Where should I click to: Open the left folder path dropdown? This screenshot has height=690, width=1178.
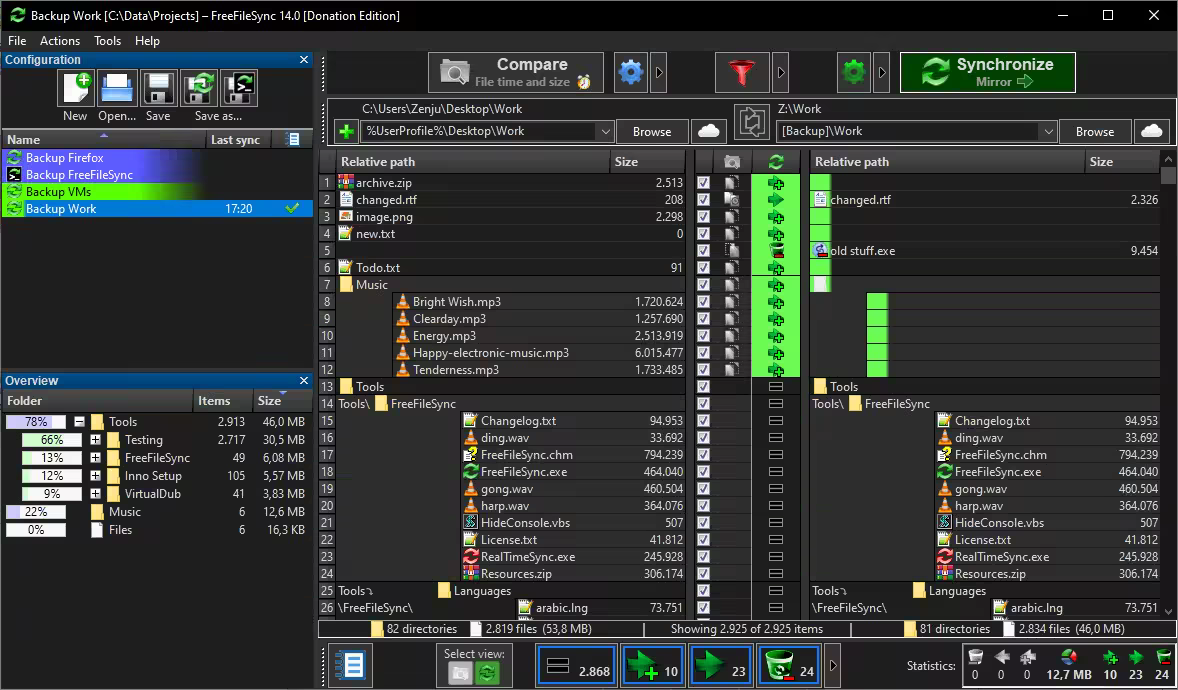coord(606,131)
